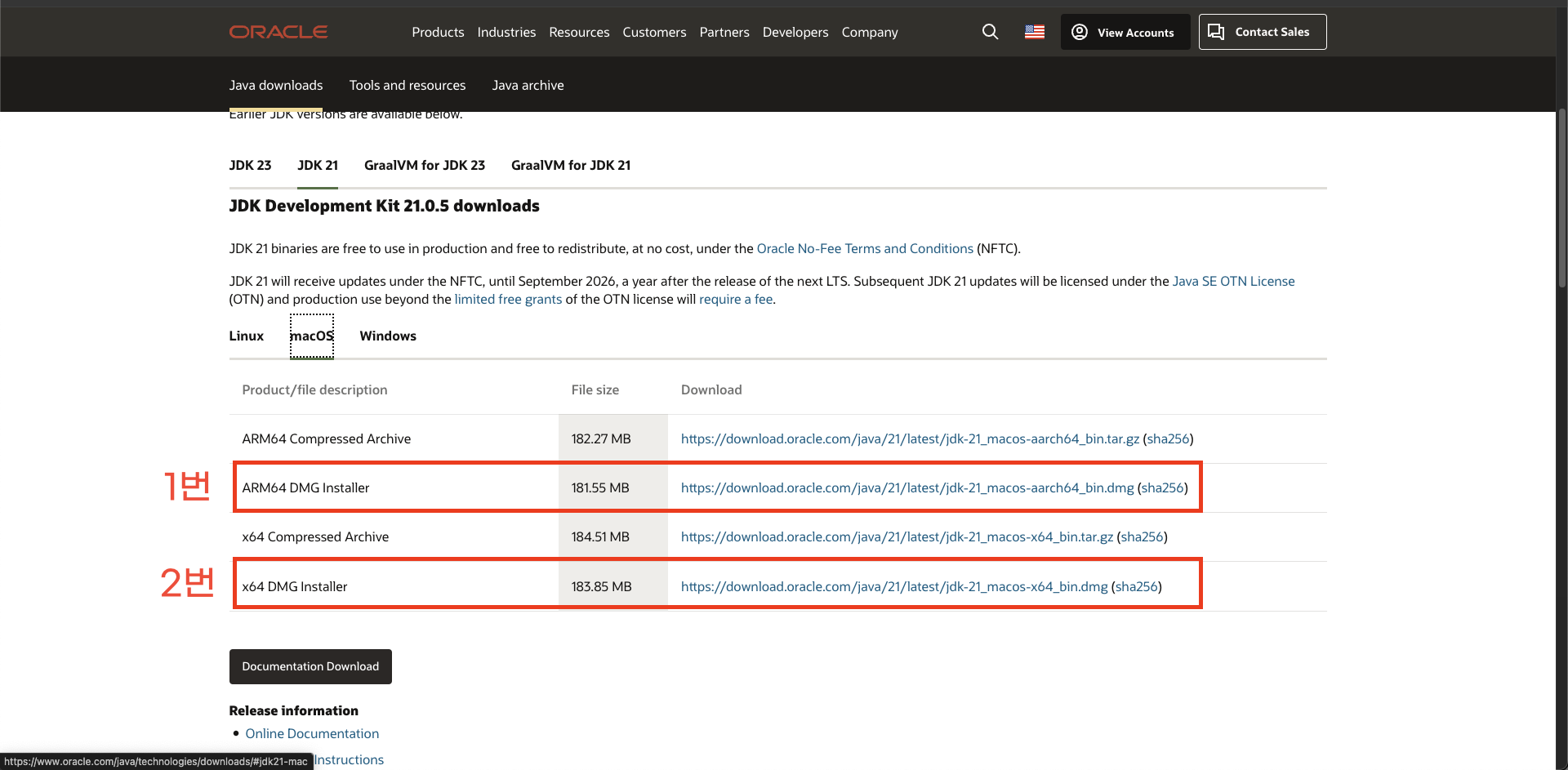Open the Online Documentation link
1568x770 pixels.
click(312, 733)
